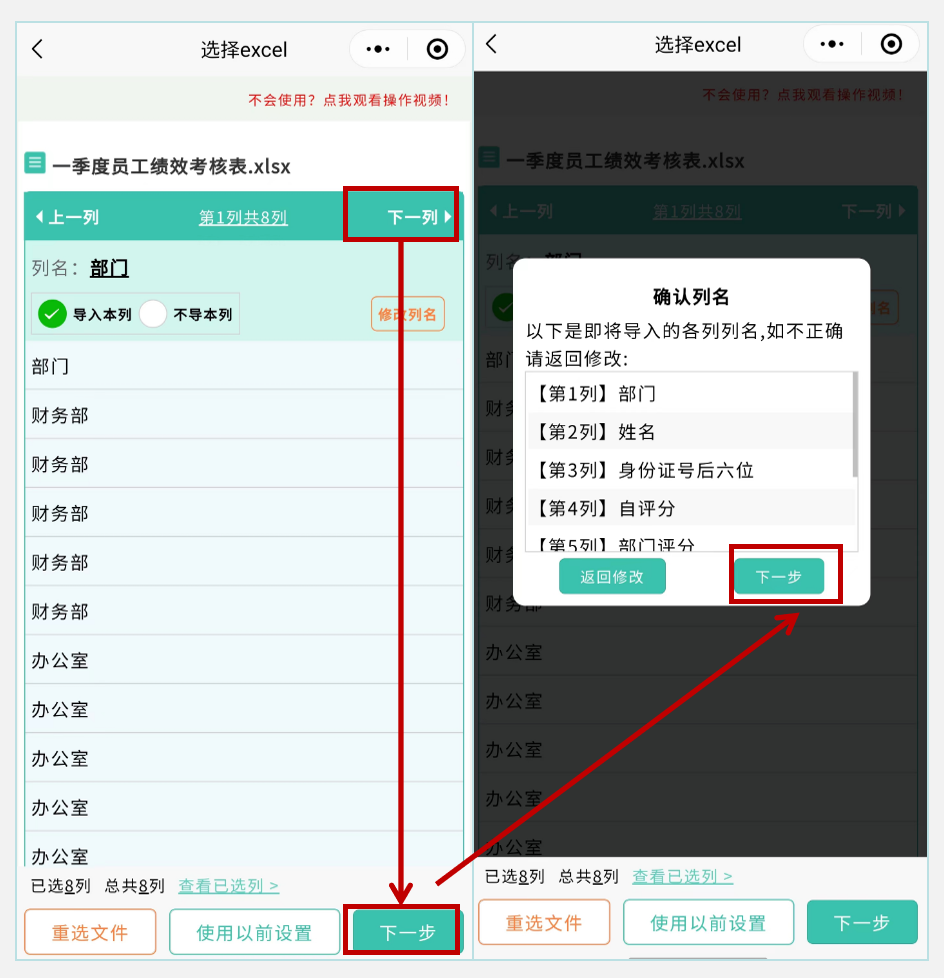This screenshot has width=944, height=978.
Task: Go to 下一列 on left screen
Action: coord(419,217)
